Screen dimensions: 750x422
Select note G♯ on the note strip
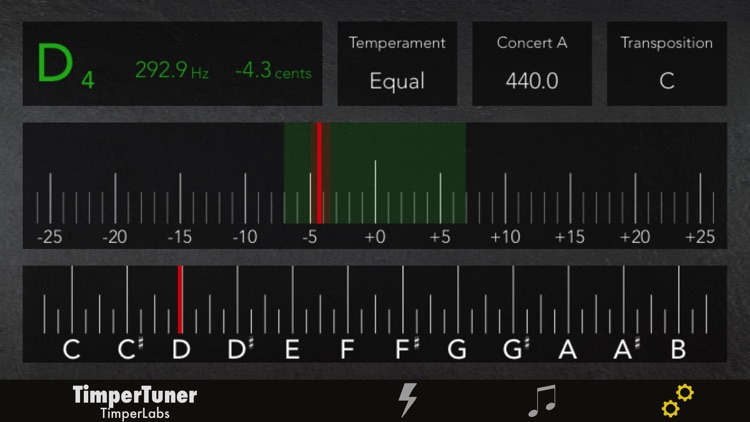click(x=516, y=349)
